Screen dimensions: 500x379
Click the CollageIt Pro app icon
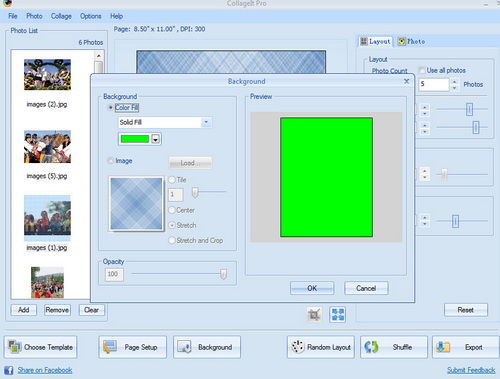6,3
